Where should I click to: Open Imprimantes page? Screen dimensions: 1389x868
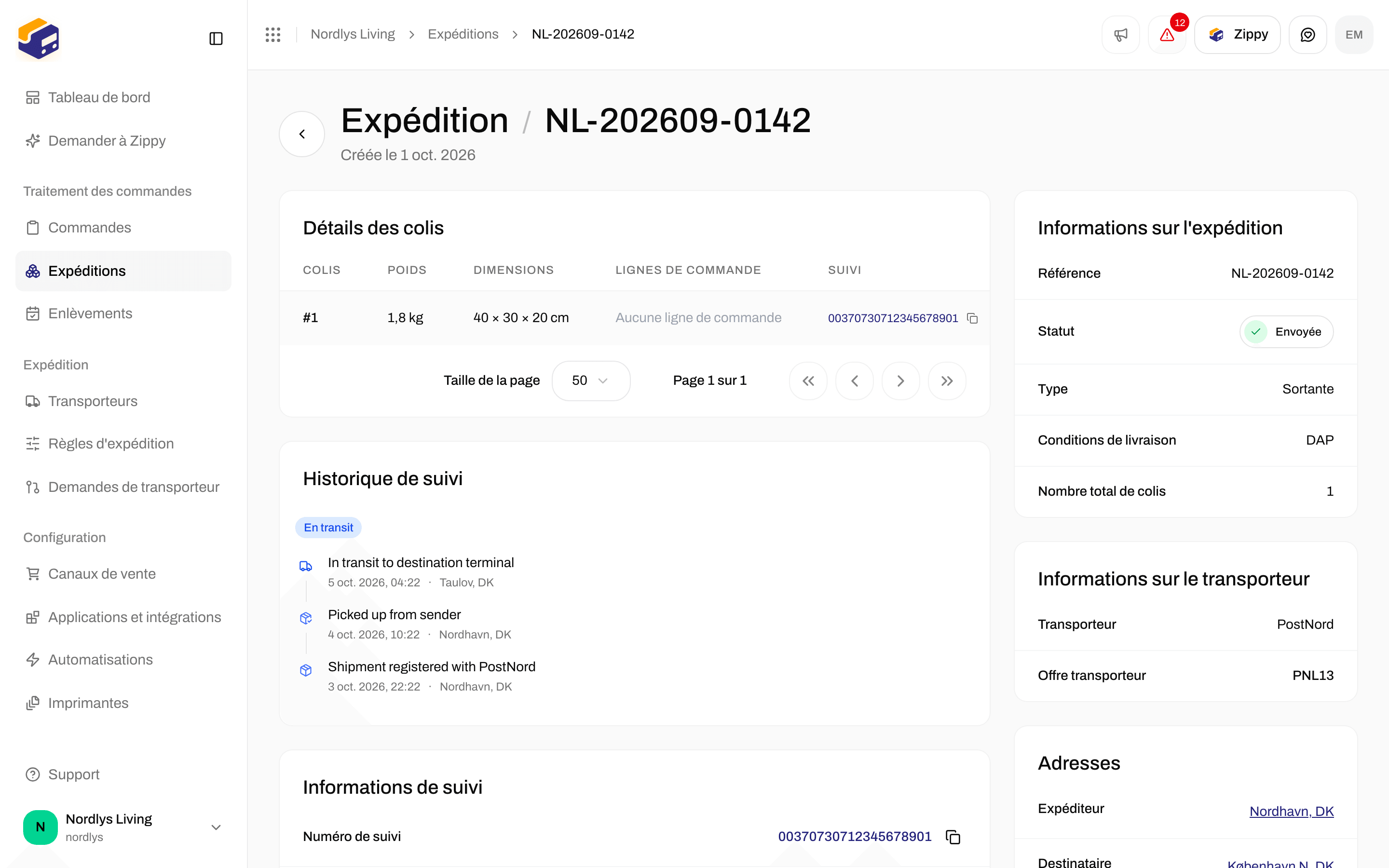point(123,703)
